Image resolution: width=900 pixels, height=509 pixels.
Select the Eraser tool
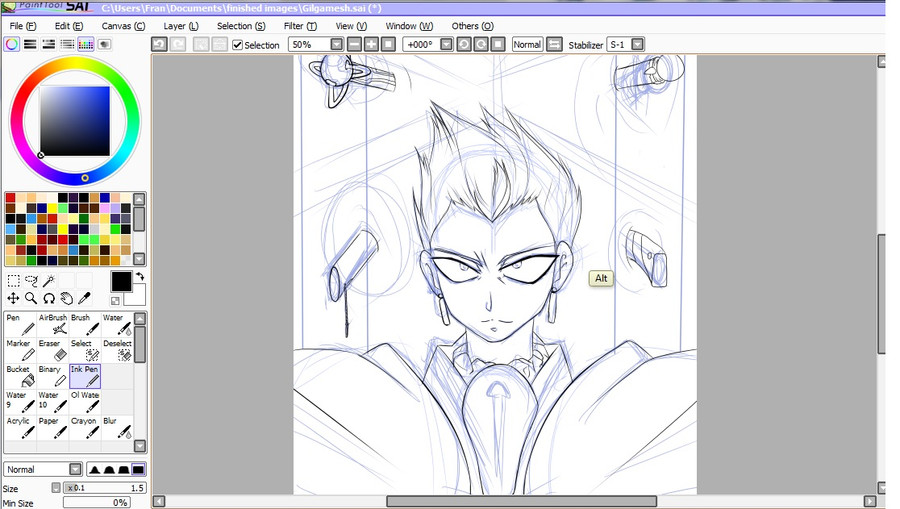(53, 350)
